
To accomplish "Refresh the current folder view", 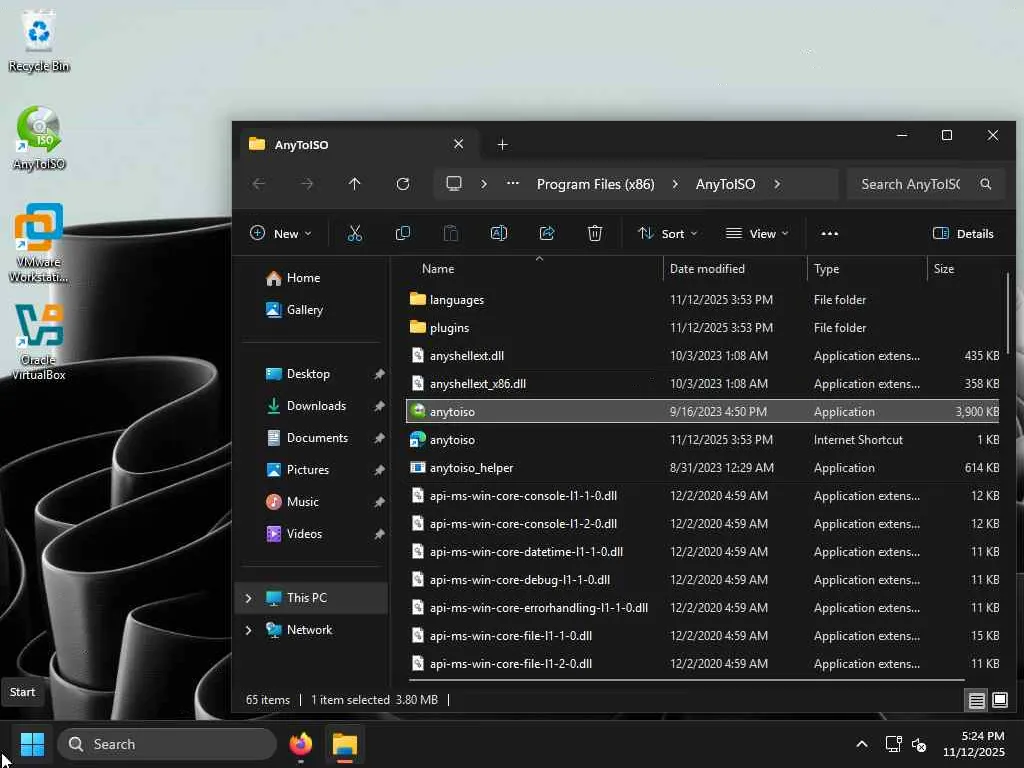I will [403, 184].
